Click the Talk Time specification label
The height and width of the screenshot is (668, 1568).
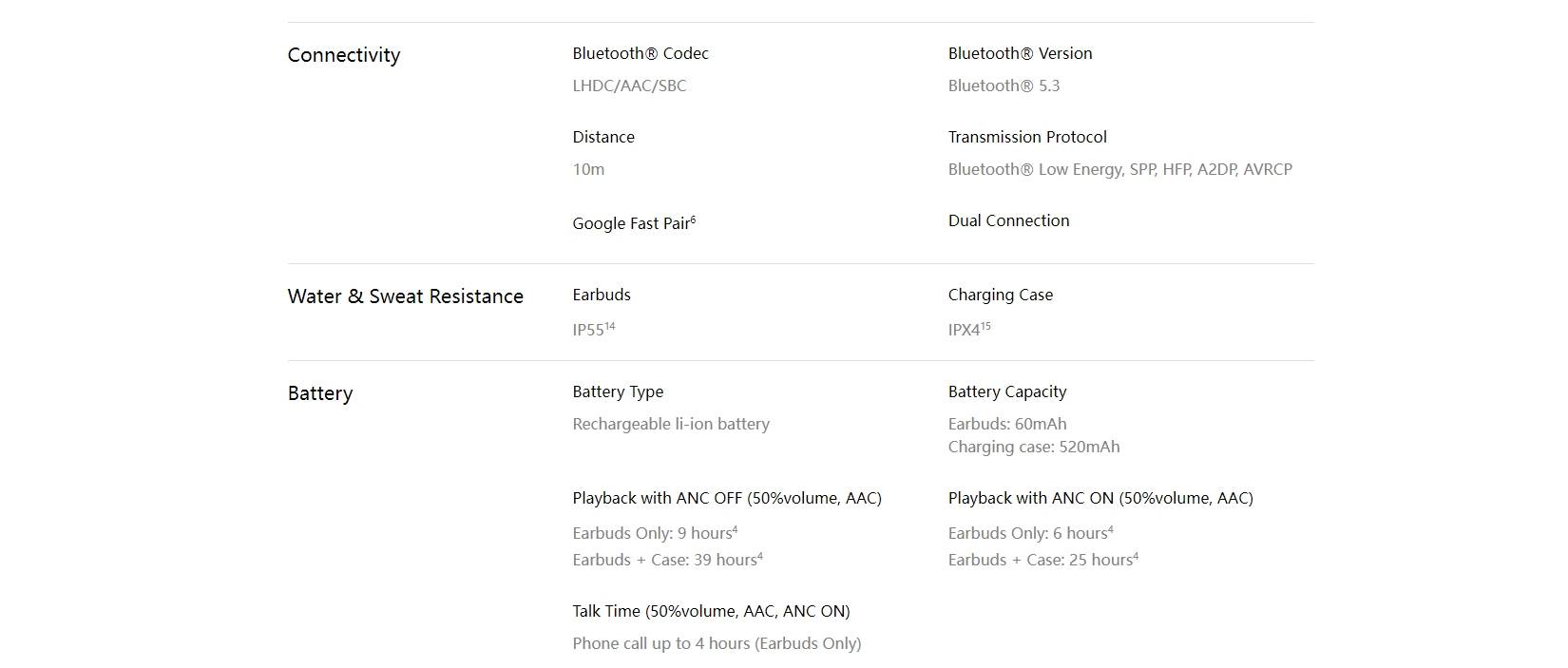pyautogui.click(x=711, y=611)
